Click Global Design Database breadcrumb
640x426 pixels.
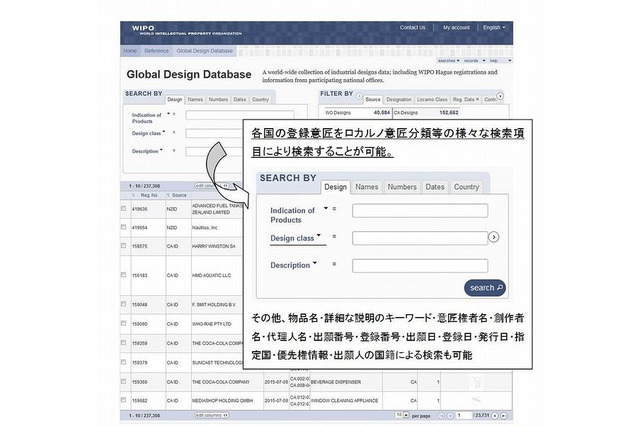(204, 51)
